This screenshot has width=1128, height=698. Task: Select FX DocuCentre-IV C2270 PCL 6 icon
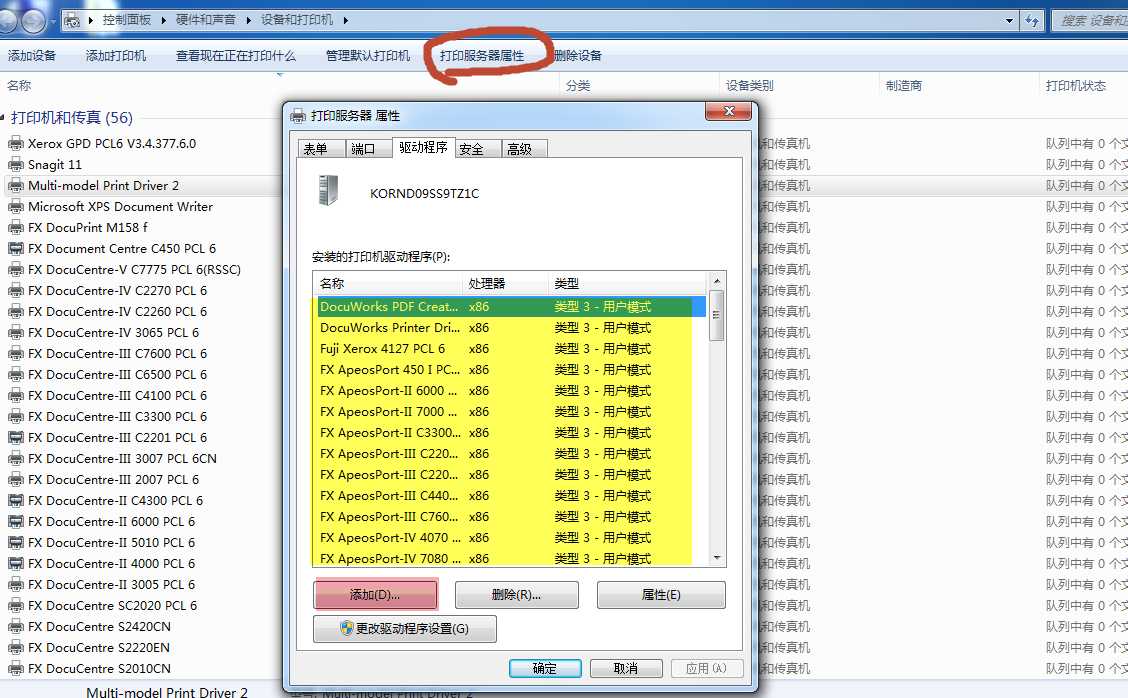point(15,290)
